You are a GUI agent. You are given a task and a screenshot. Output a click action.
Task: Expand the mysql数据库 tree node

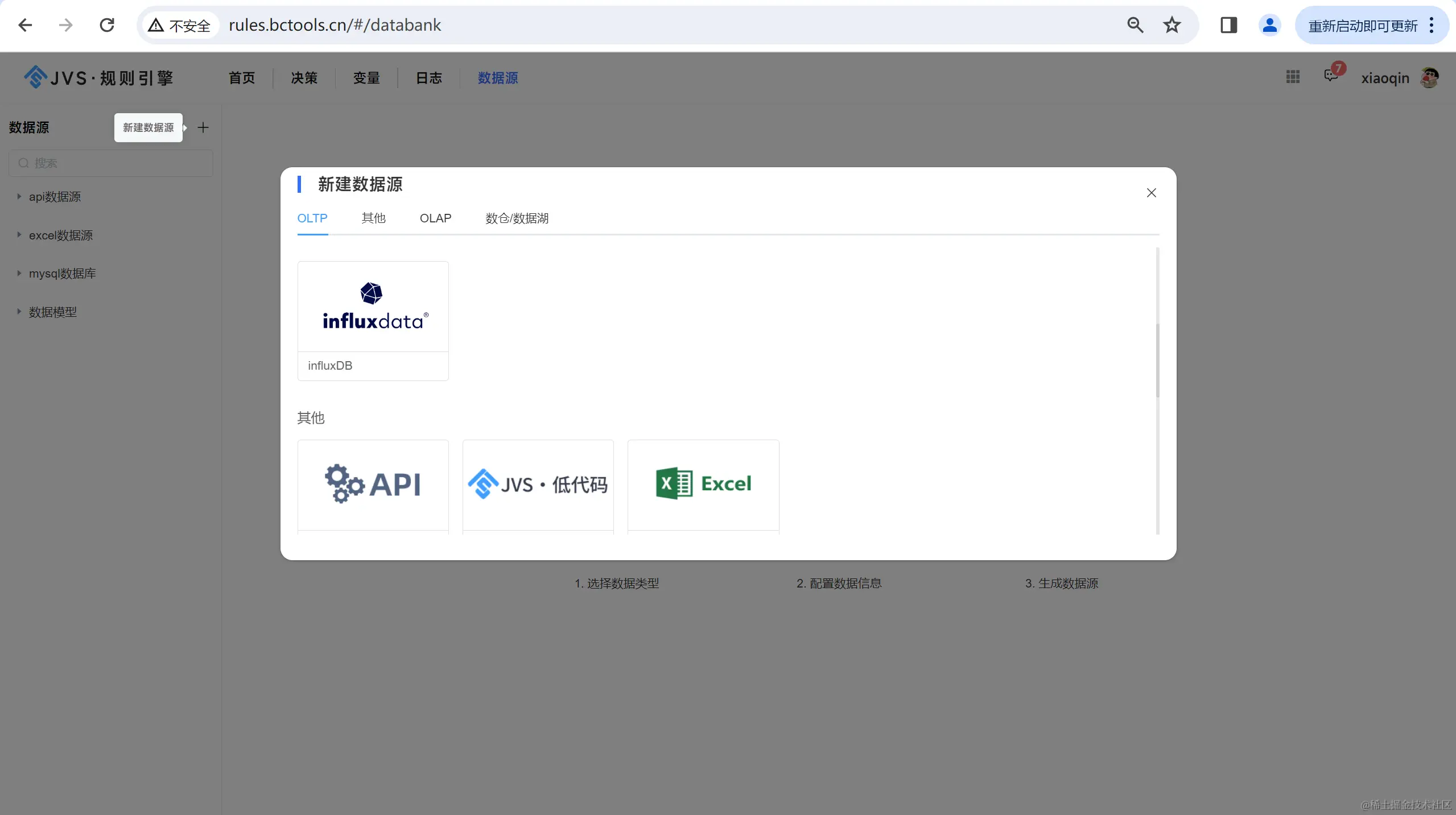[19, 274]
